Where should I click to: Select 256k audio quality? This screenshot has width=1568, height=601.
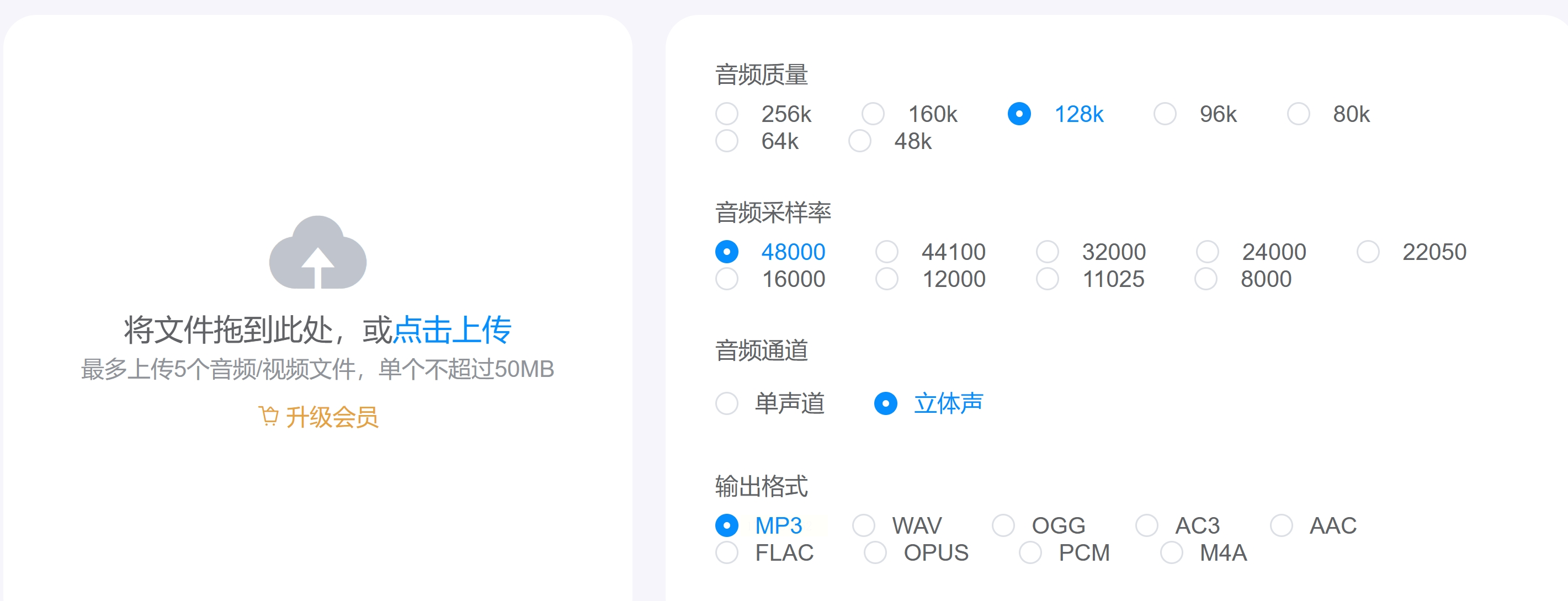coord(727,114)
